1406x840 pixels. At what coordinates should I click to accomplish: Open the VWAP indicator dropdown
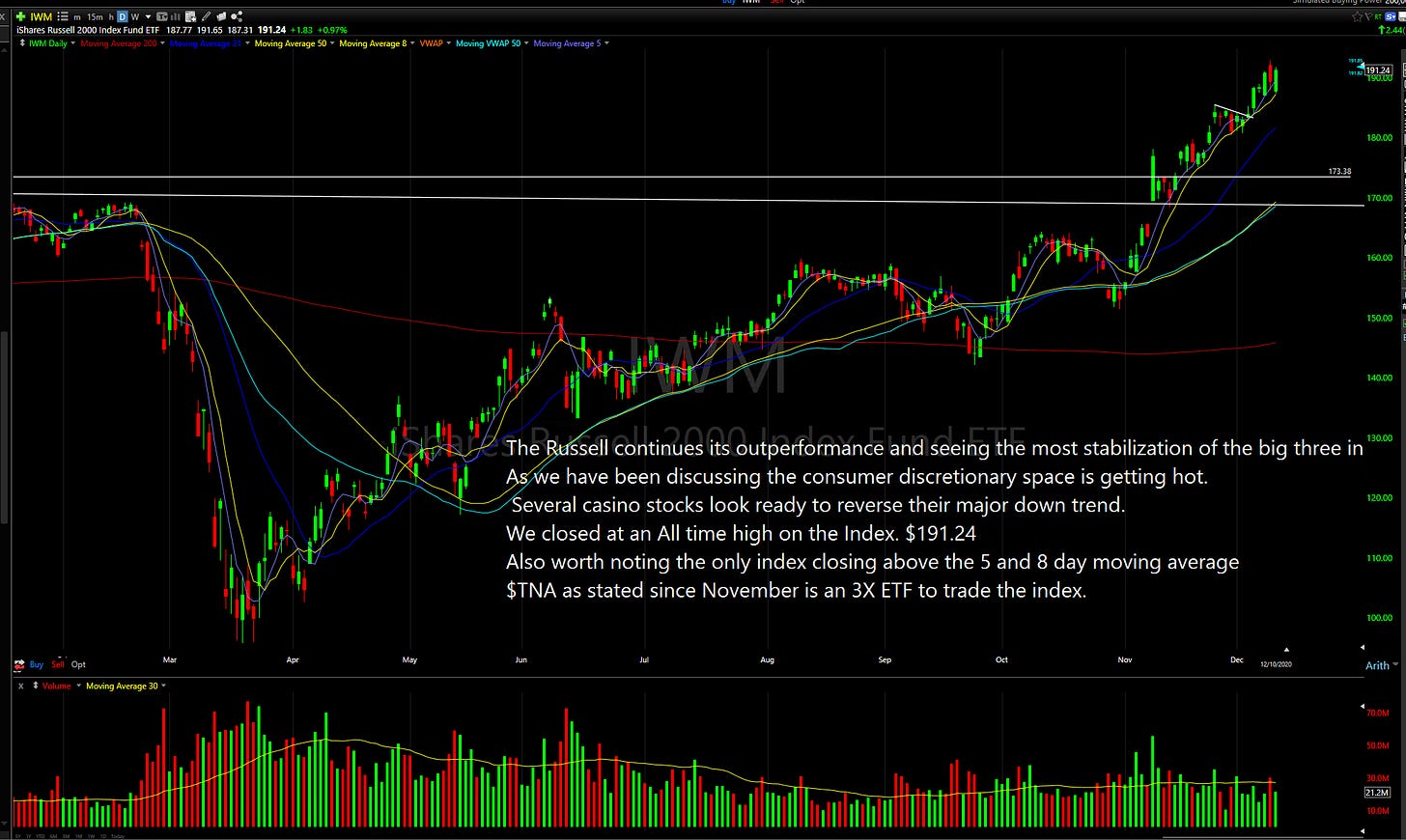click(449, 43)
